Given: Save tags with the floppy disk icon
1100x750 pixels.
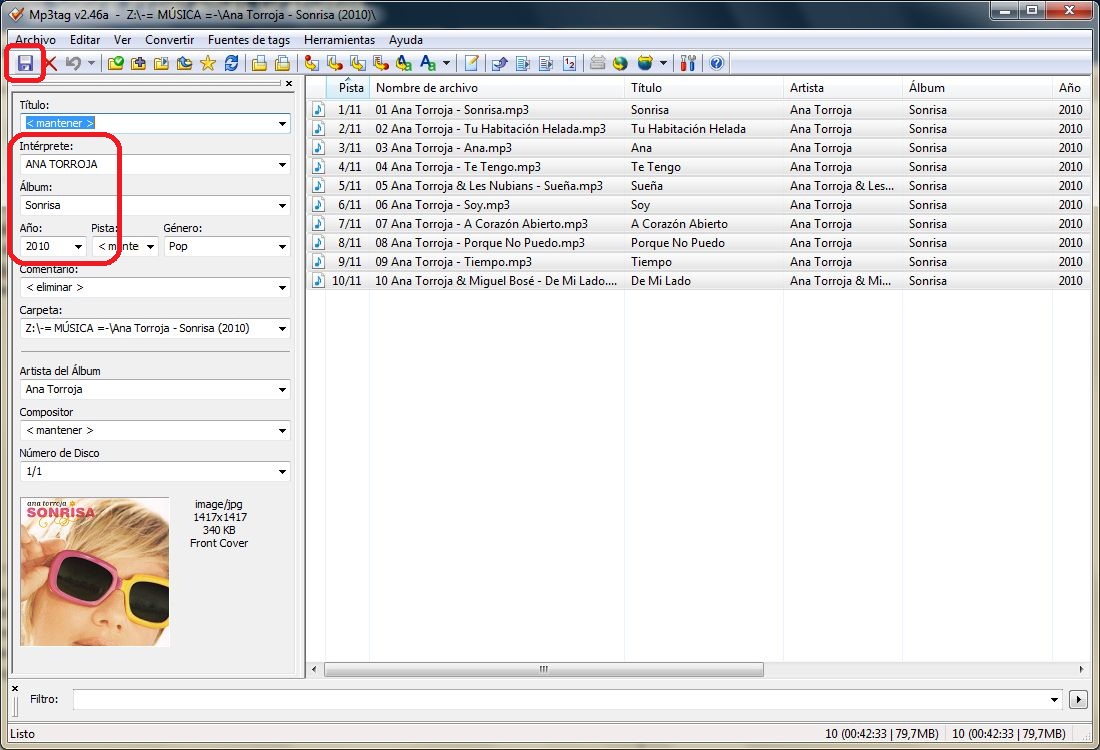Looking at the screenshot, I should pyautogui.click(x=25, y=63).
